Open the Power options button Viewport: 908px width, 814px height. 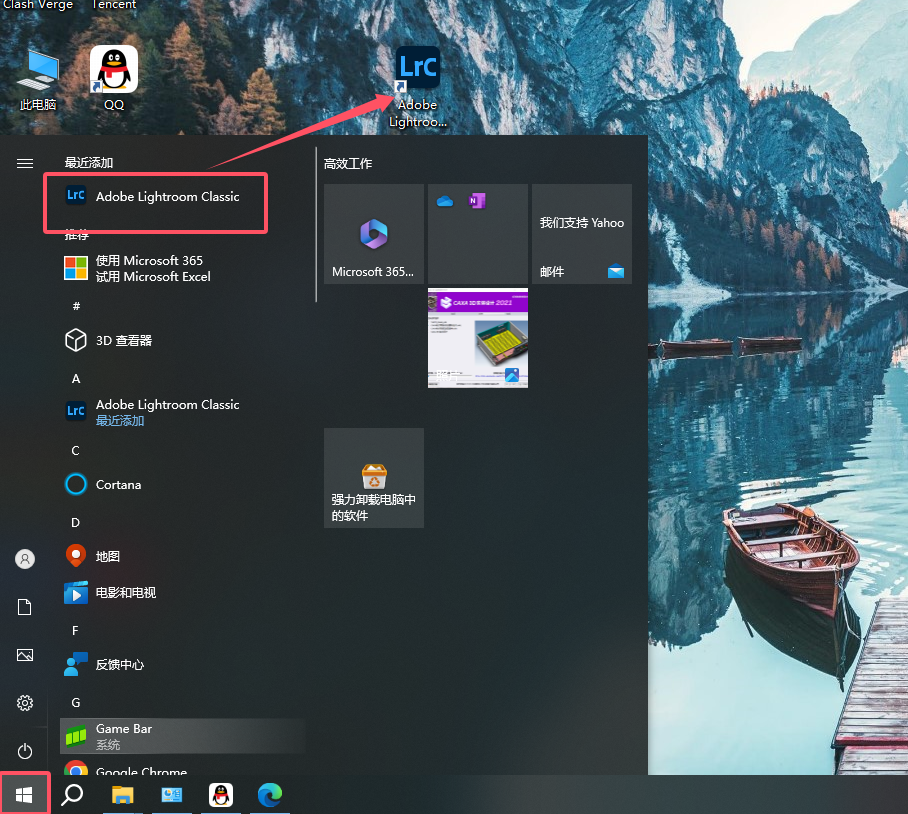(25, 751)
